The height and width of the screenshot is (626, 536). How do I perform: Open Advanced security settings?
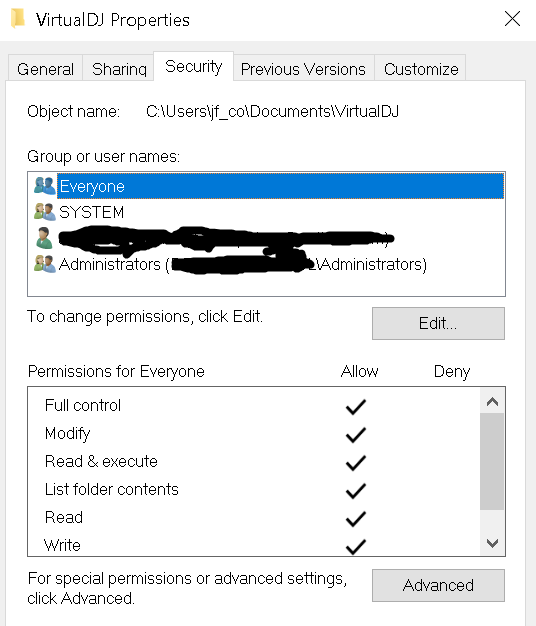pyautogui.click(x=438, y=585)
